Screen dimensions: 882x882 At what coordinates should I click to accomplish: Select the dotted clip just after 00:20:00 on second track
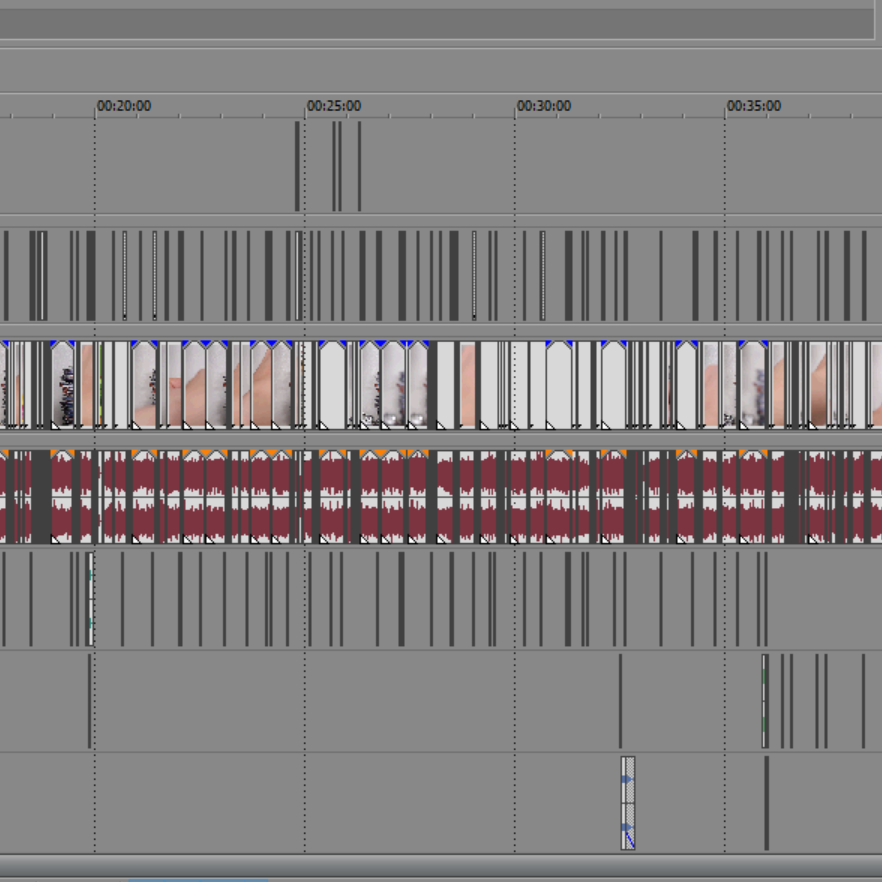pyautogui.click(x=125, y=275)
